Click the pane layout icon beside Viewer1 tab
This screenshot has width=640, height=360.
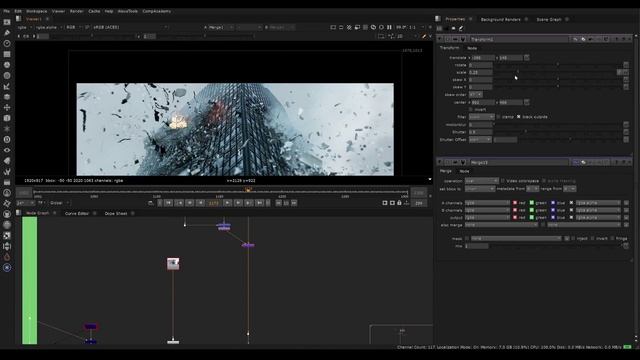(18, 18)
